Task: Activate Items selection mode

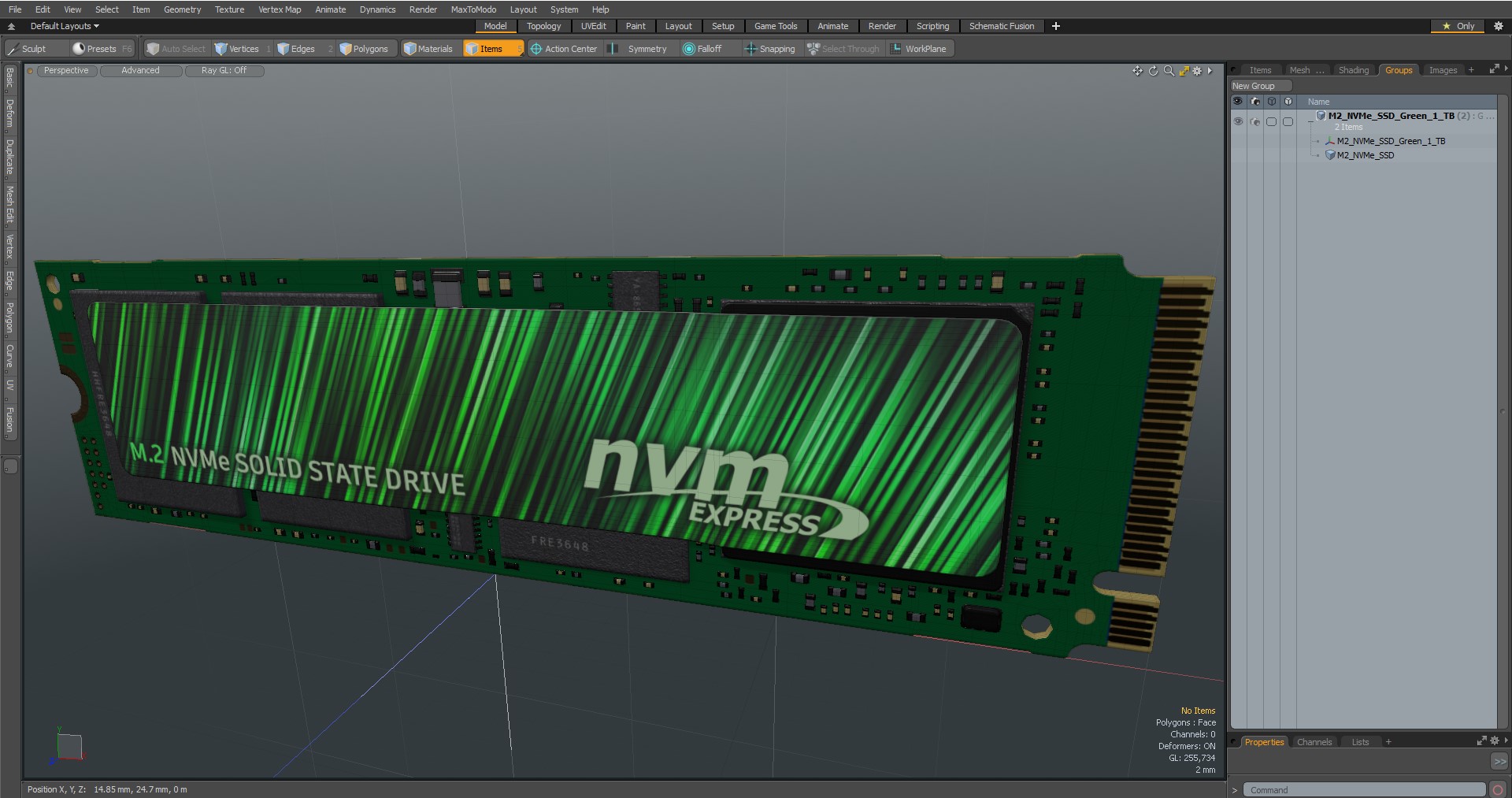Action: pos(492,49)
